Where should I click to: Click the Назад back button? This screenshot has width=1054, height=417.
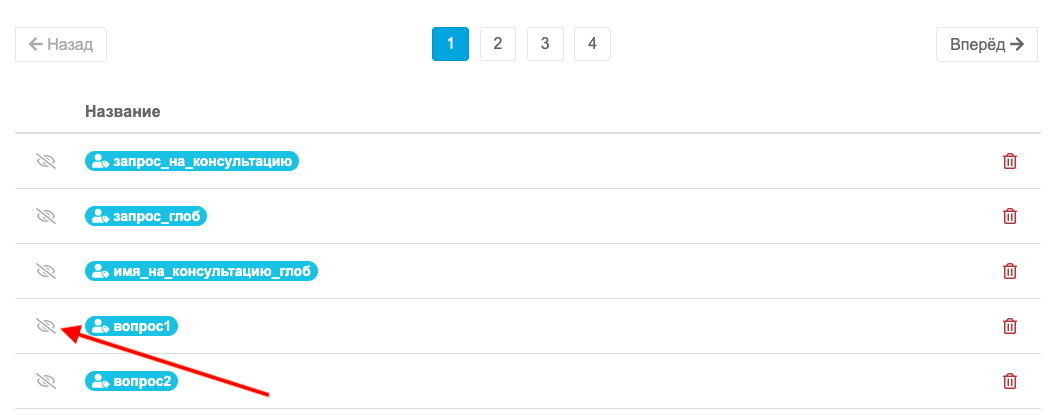61,45
